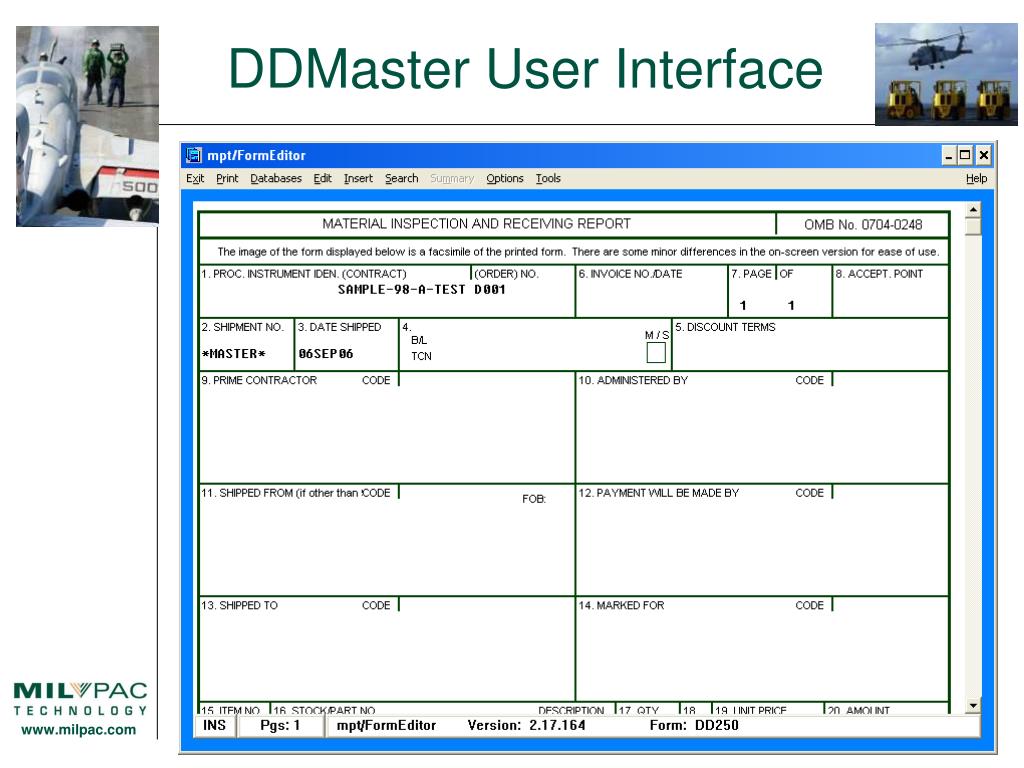Click the contract value SAMPLE-98-A-TEST

(x=402, y=290)
